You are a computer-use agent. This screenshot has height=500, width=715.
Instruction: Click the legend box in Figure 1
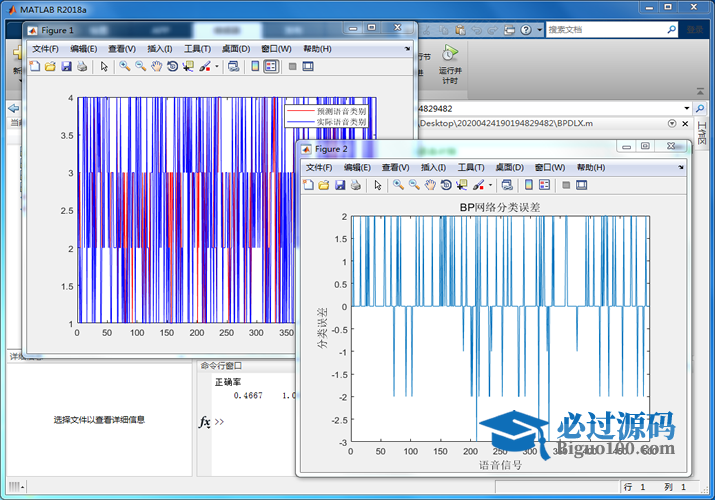pyautogui.click(x=327, y=115)
